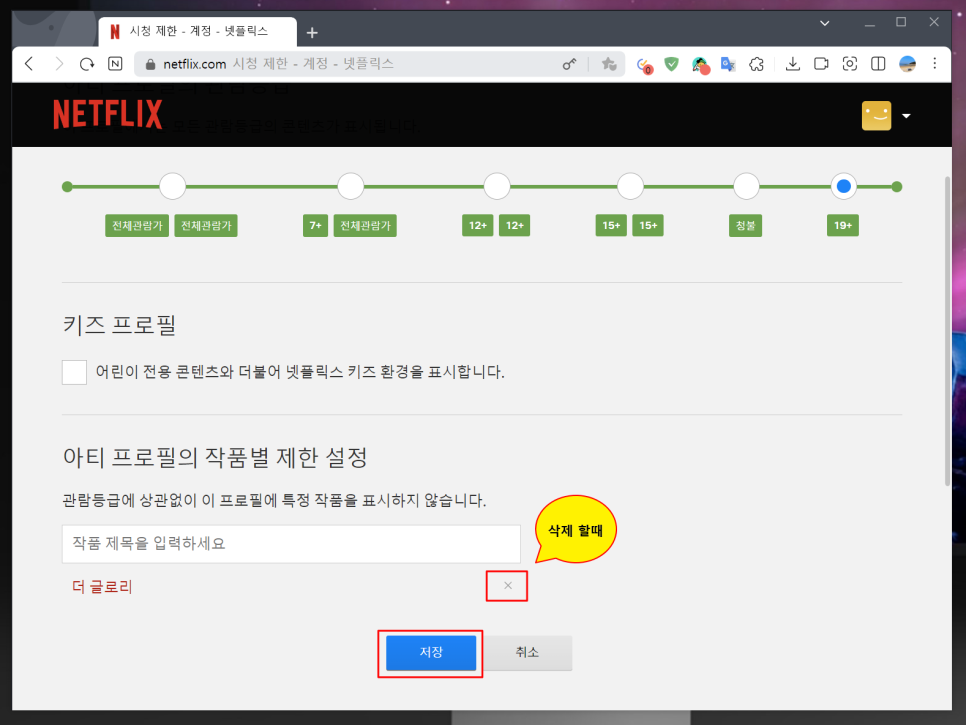
Task: Go forward with the browser forward arrow
Action: pyautogui.click(x=59, y=63)
